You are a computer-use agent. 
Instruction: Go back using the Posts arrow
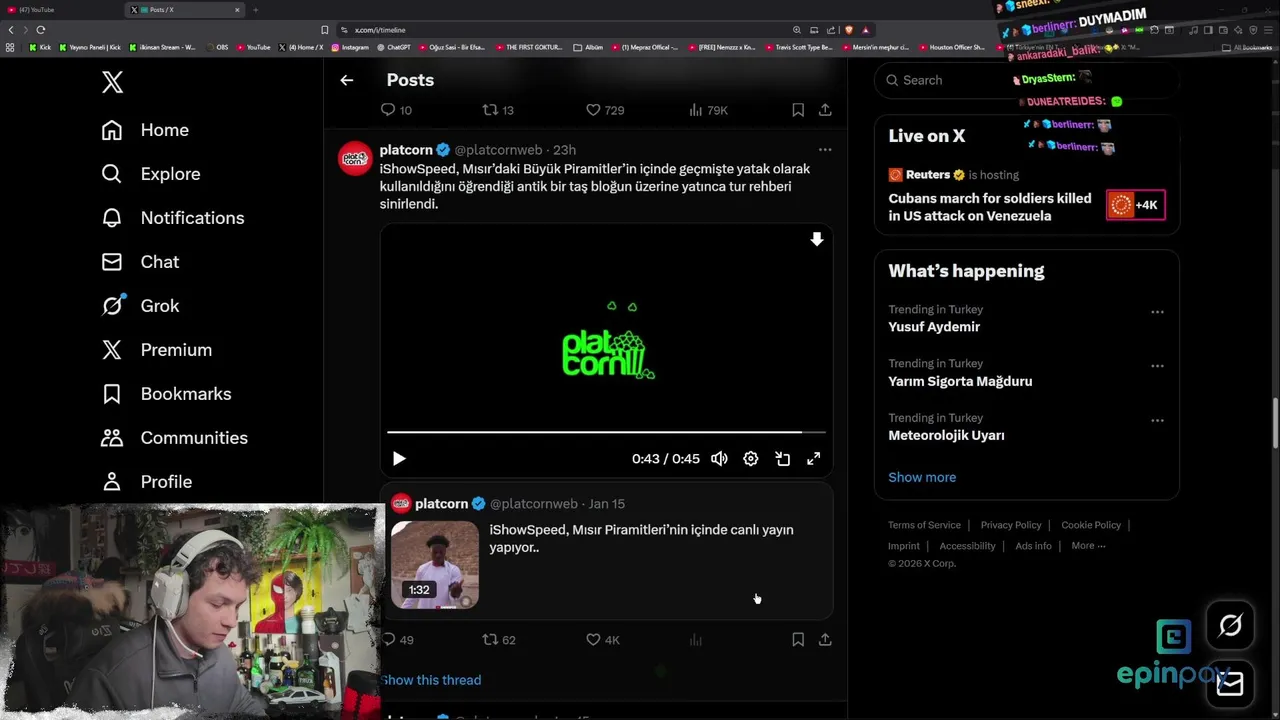click(x=346, y=80)
